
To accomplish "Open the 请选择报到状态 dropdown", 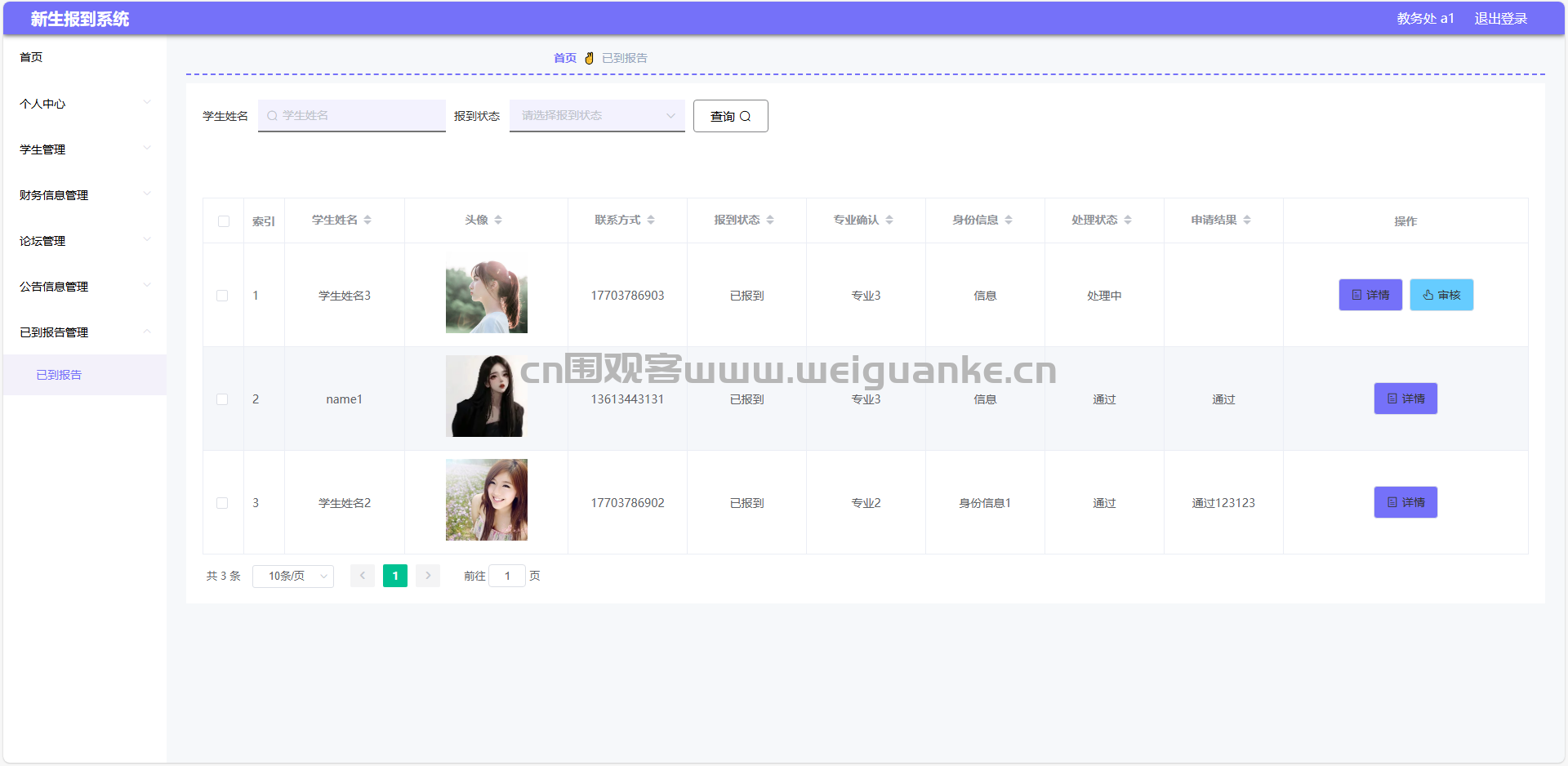I will (x=597, y=116).
